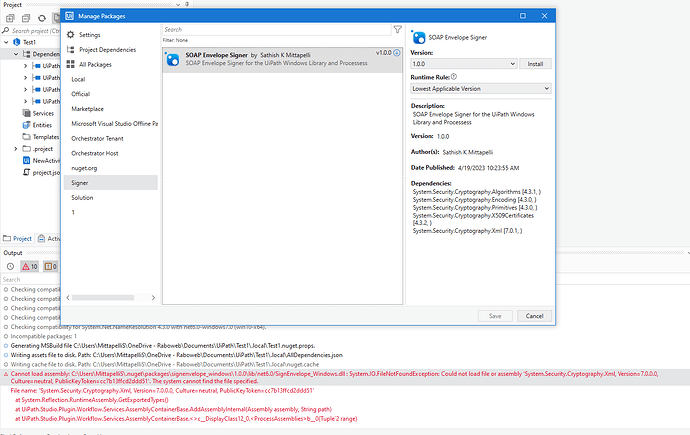Click the Output panel search field
The height and width of the screenshot is (435, 690).
[31, 280]
